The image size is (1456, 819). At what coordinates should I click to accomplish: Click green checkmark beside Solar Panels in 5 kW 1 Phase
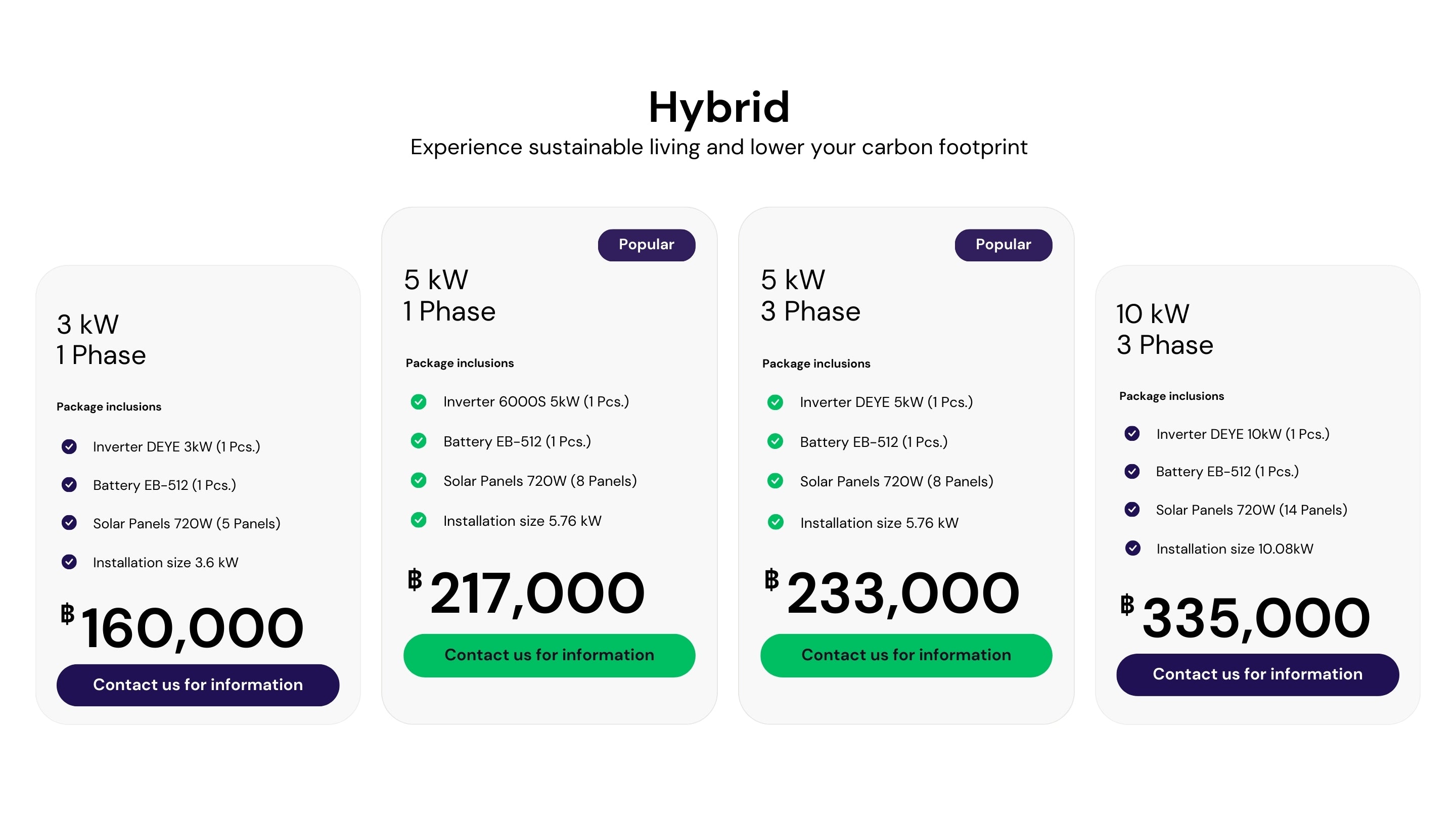[418, 480]
